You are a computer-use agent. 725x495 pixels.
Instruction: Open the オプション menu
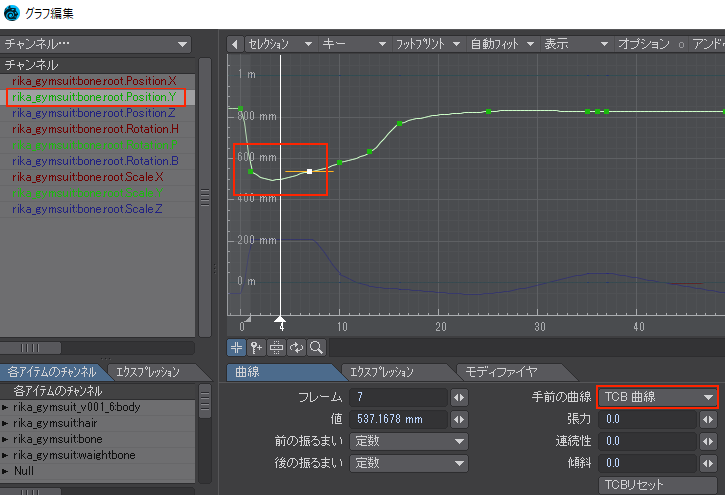(x=651, y=44)
